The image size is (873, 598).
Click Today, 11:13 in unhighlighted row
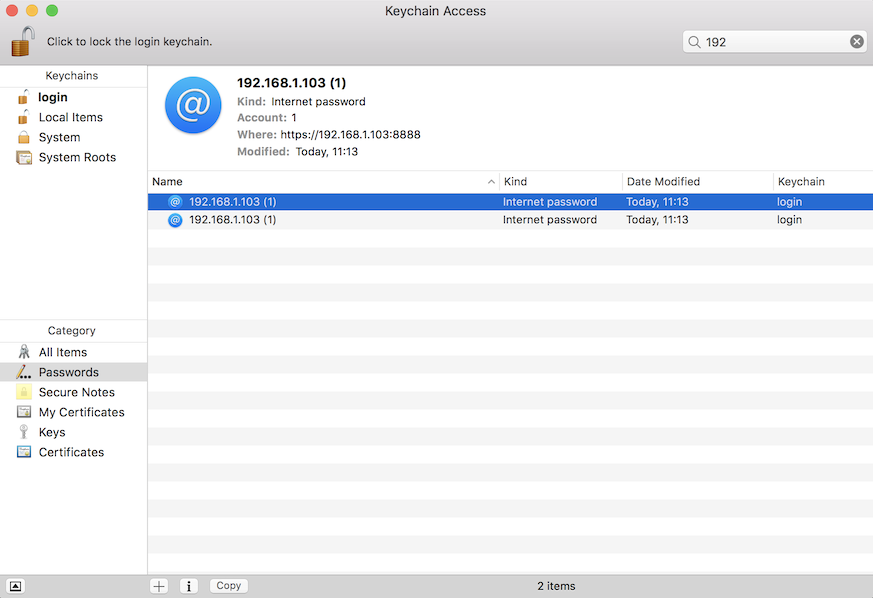pyautogui.click(x=657, y=220)
